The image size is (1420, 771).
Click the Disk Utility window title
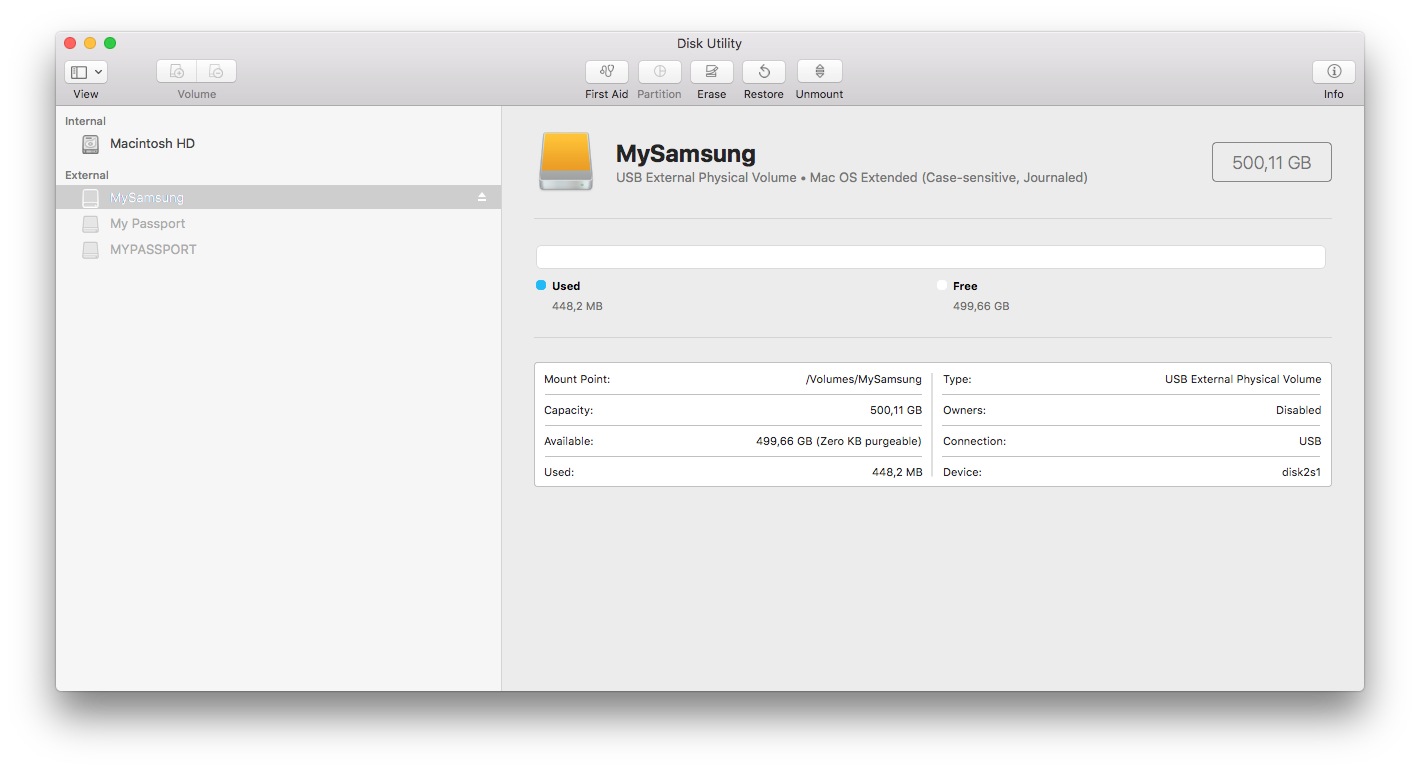709,43
